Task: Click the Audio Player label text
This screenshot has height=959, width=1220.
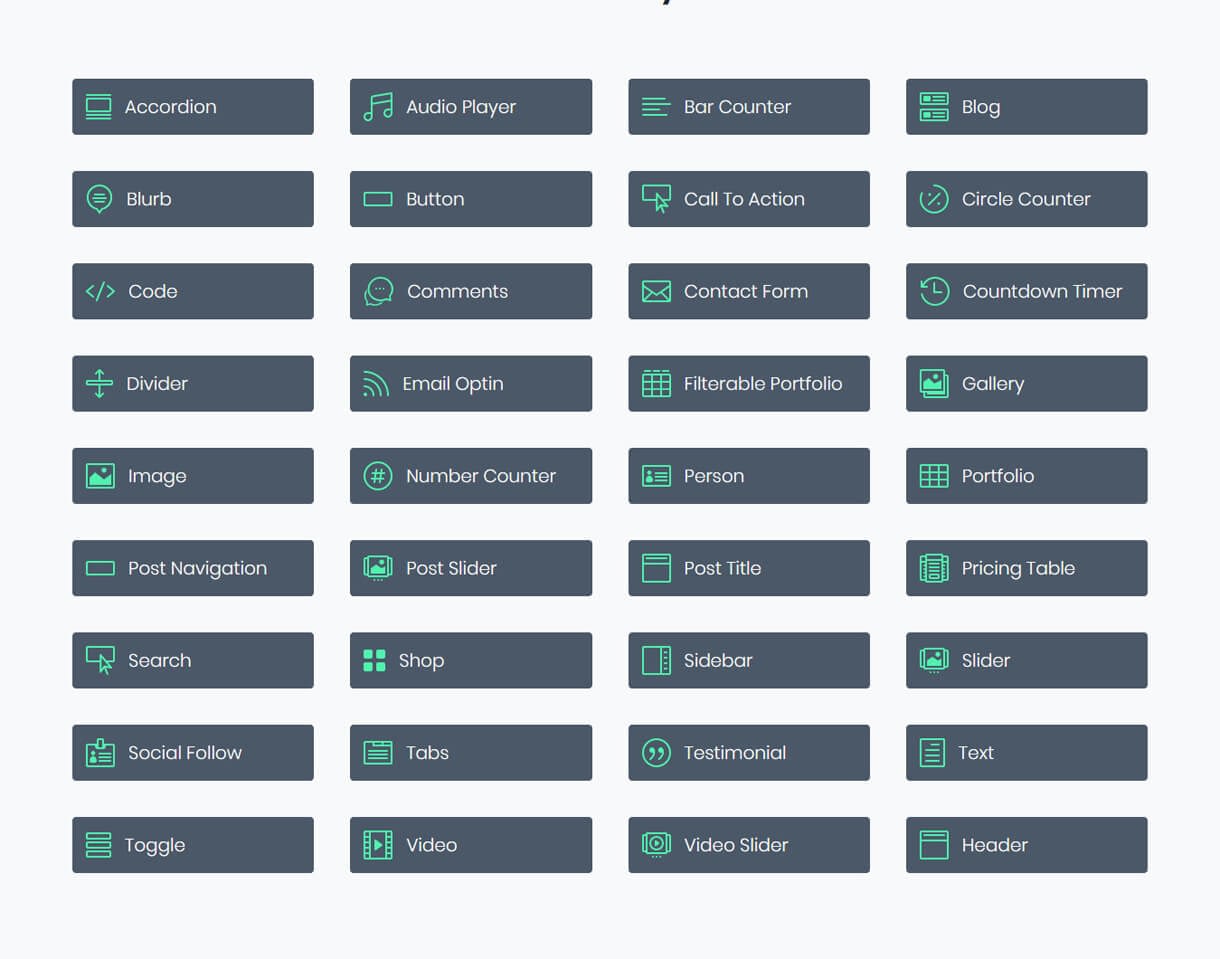Action: (x=461, y=107)
